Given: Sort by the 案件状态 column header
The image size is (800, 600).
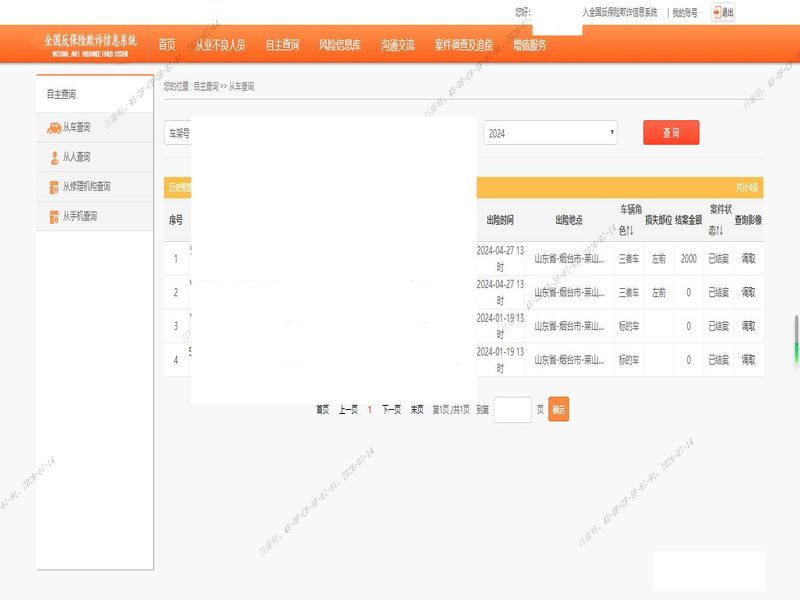Looking at the screenshot, I should coord(719,220).
